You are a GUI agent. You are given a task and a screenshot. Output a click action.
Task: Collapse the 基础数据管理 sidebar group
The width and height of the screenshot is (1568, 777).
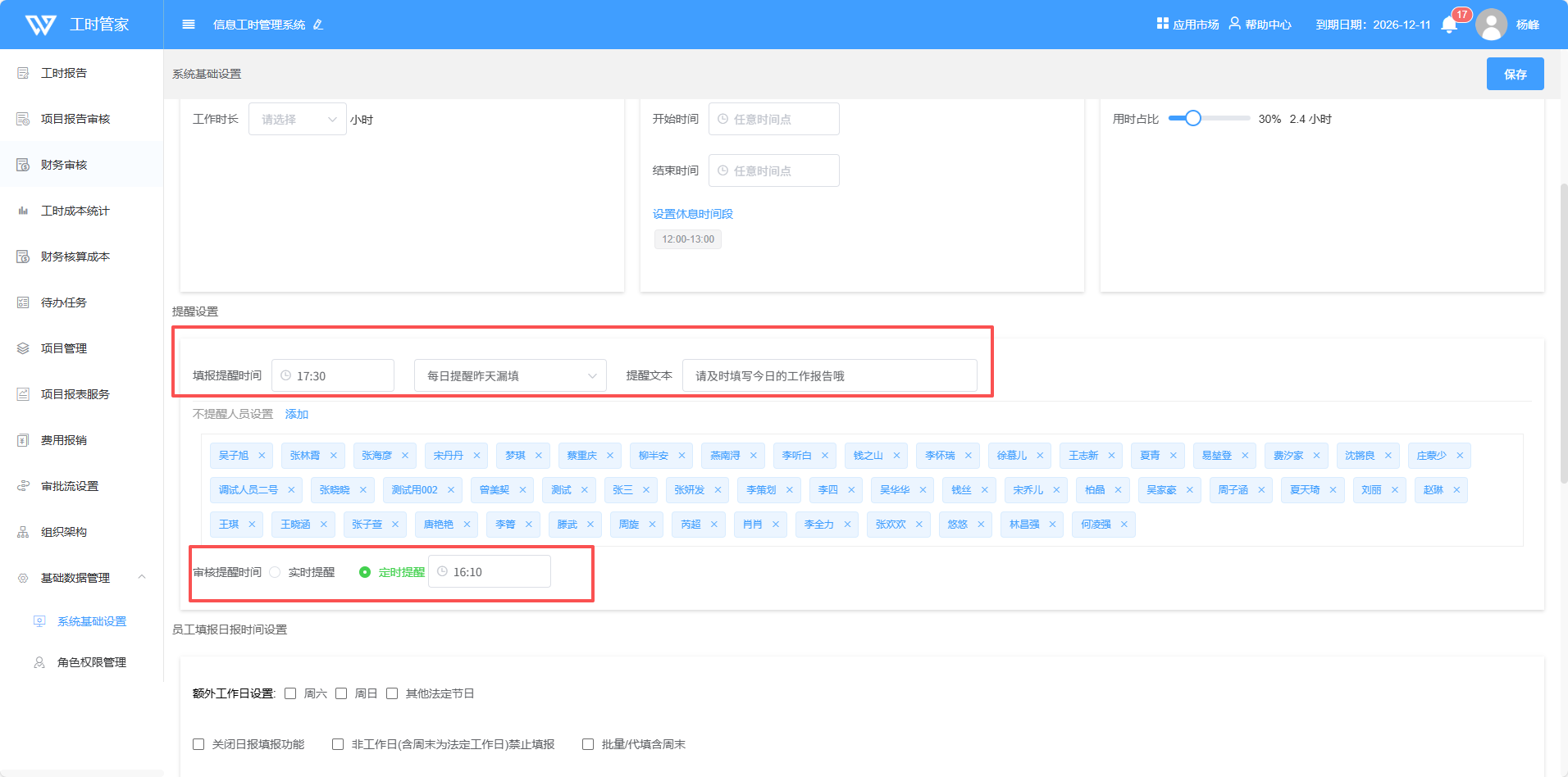tap(142, 578)
